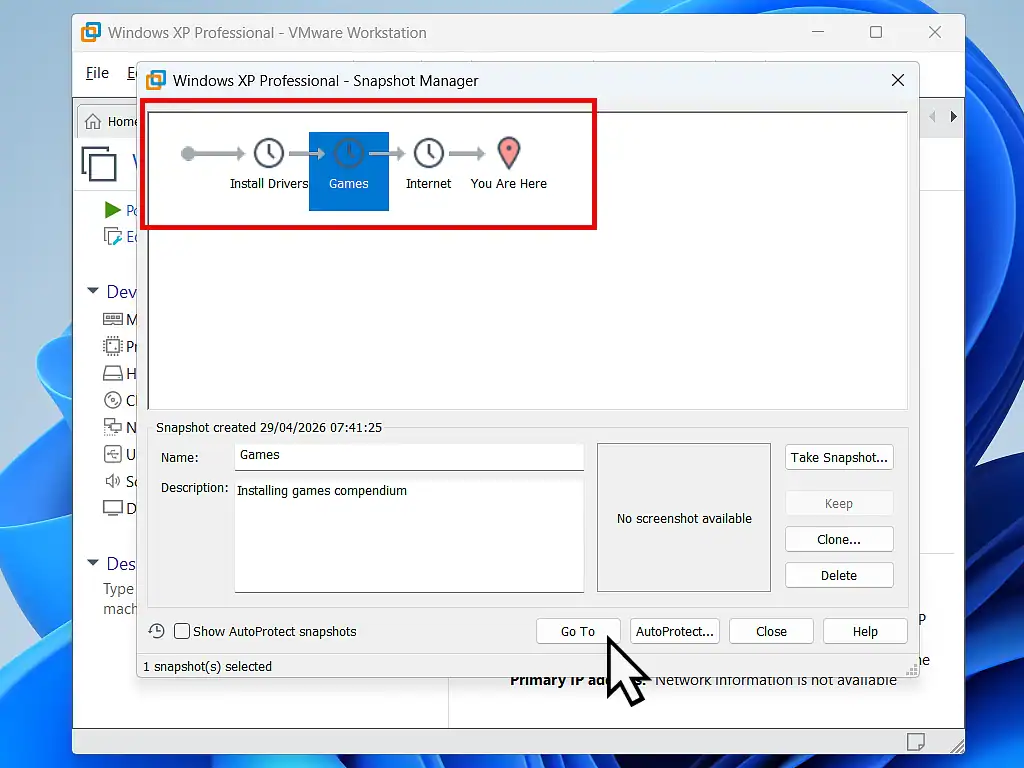The height and width of the screenshot is (768, 1024).
Task: Click the Hard Disk device icon in sidebar
Action: pyautogui.click(x=112, y=373)
